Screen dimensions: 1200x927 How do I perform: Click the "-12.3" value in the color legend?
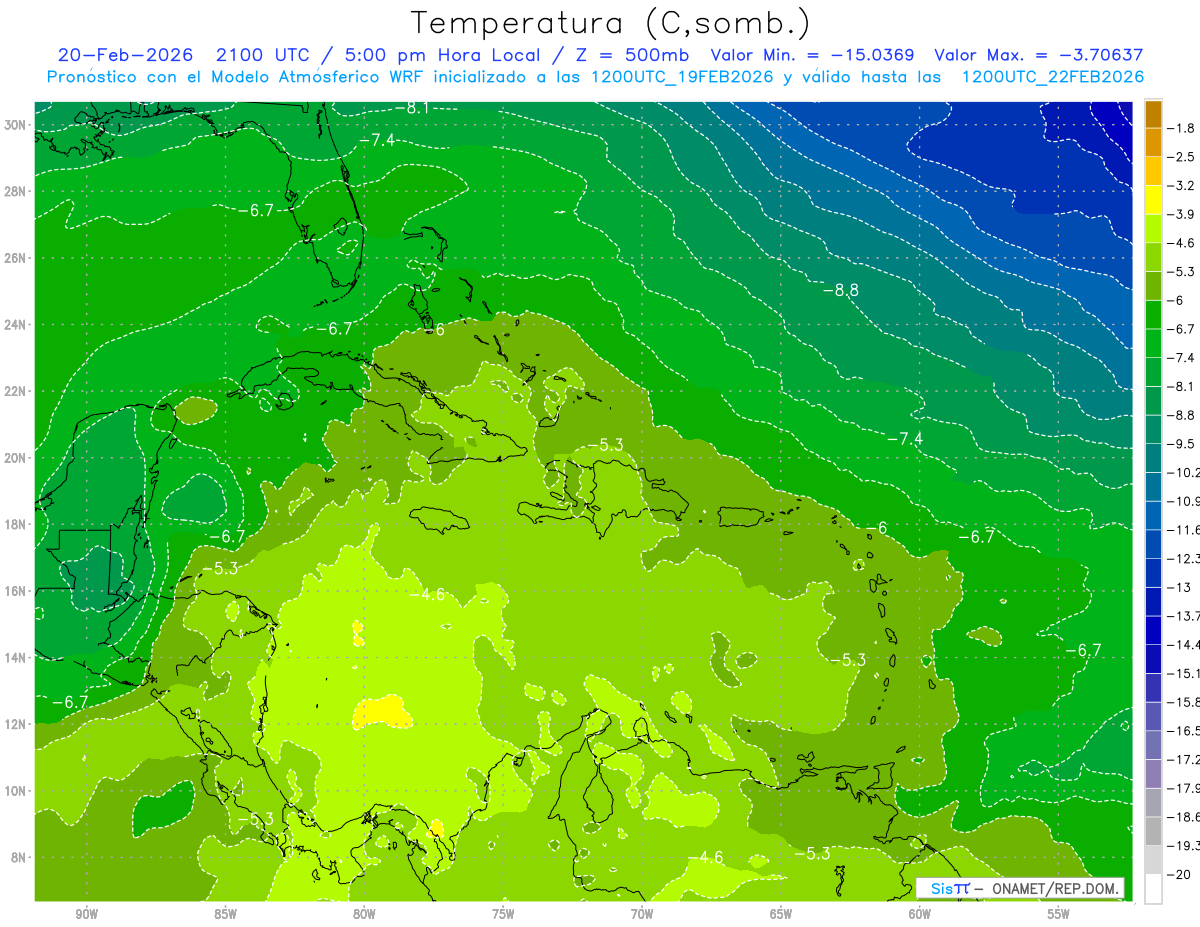pyautogui.click(x=1184, y=558)
